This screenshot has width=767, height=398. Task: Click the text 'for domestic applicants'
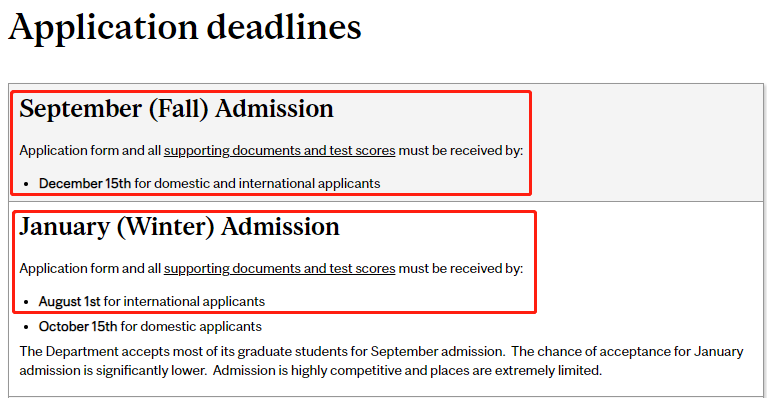191,326
